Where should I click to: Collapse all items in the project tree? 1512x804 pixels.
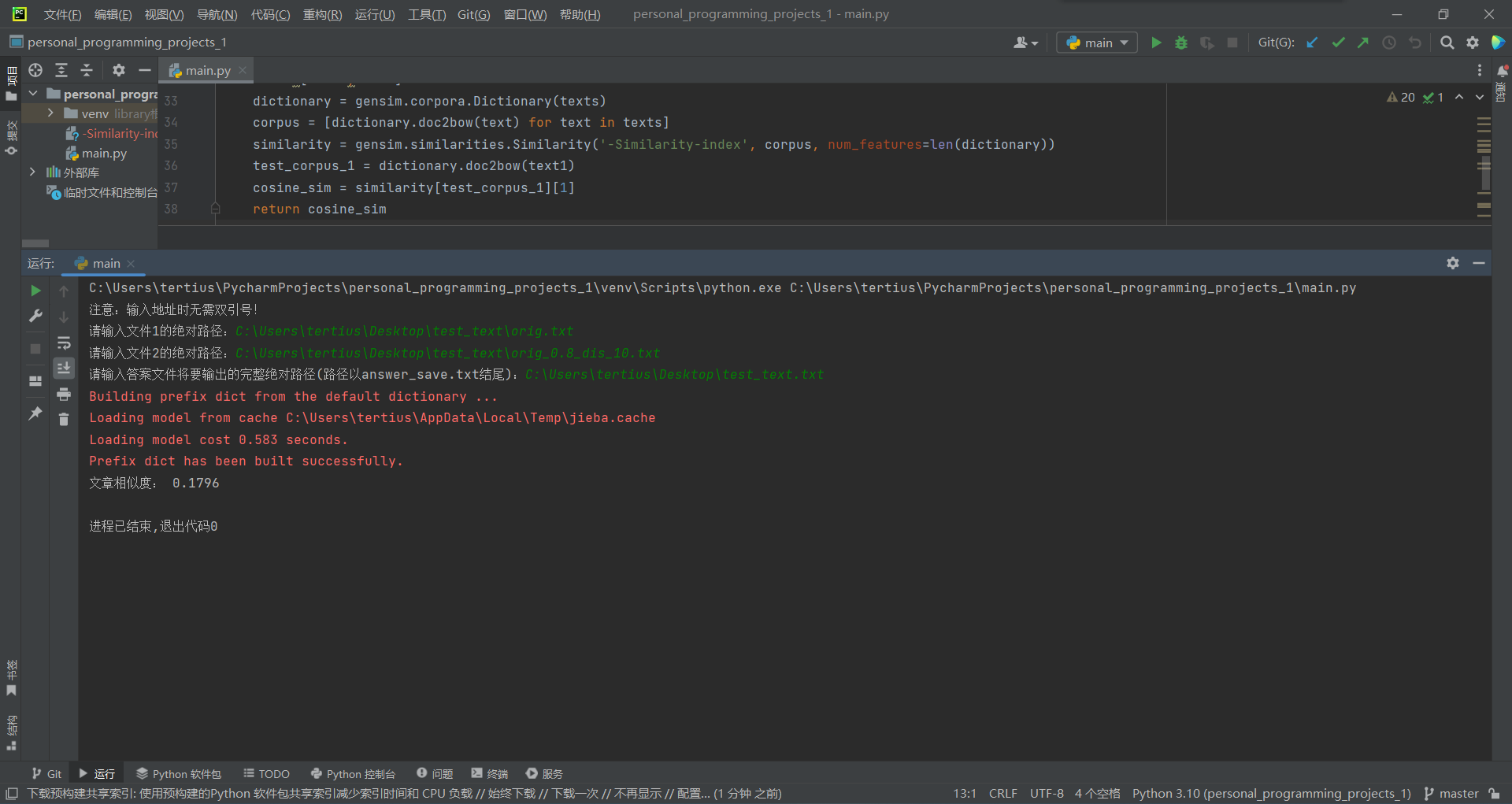[x=87, y=70]
